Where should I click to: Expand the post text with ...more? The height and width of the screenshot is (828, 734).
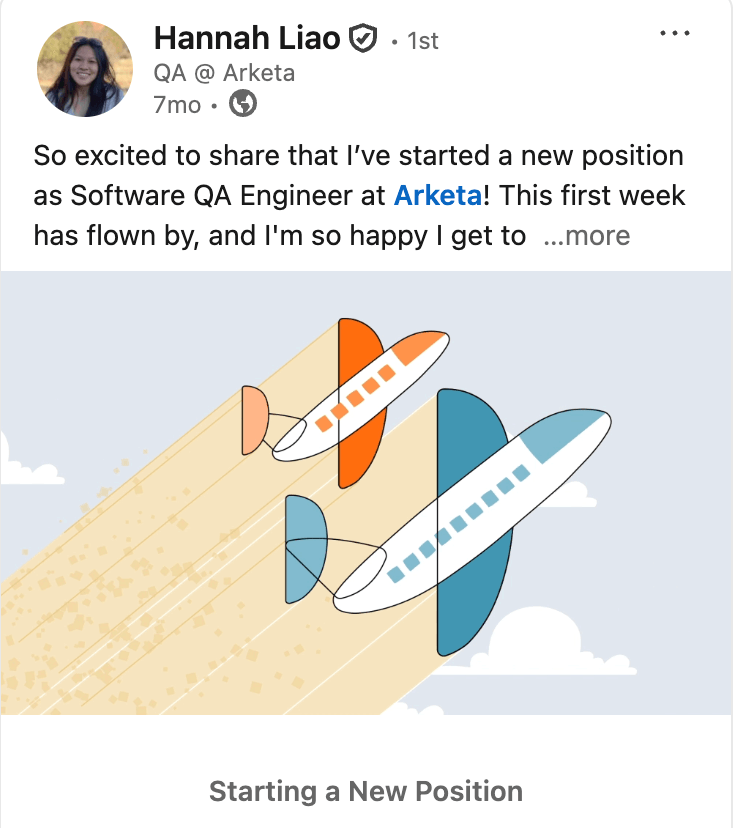(x=586, y=236)
